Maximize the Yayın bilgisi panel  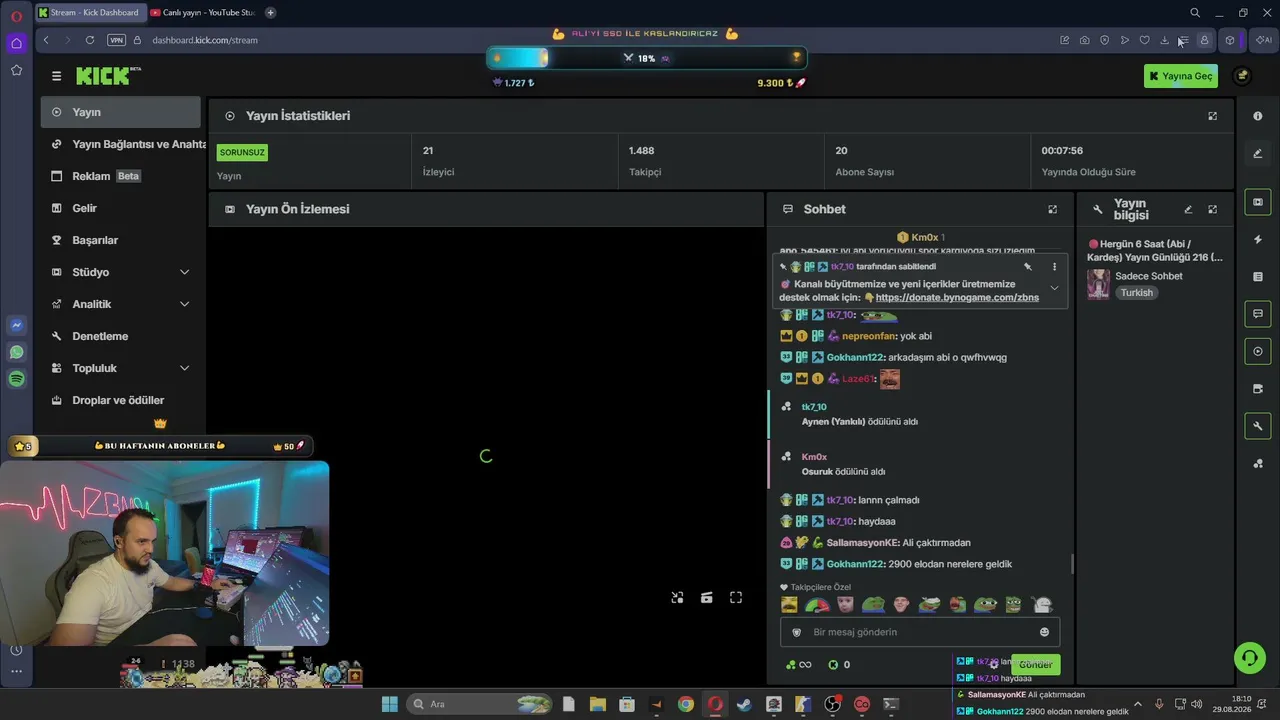click(1212, 209)
